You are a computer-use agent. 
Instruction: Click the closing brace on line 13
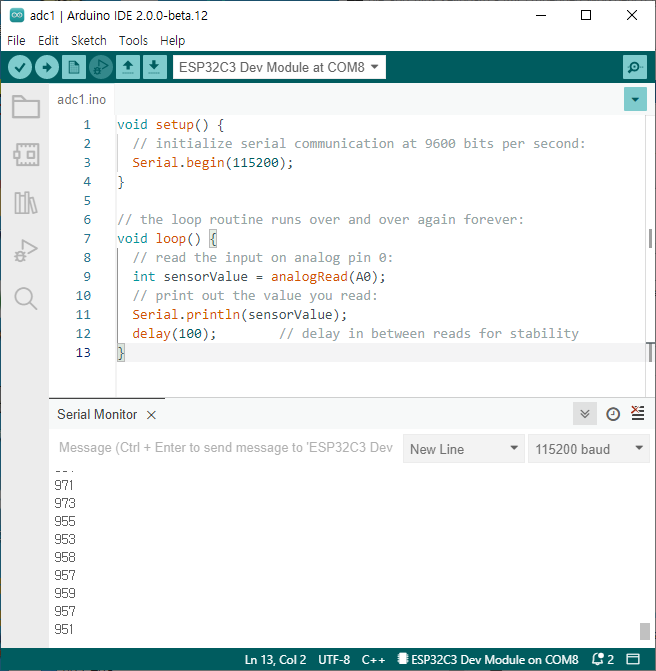coord(121,353)
